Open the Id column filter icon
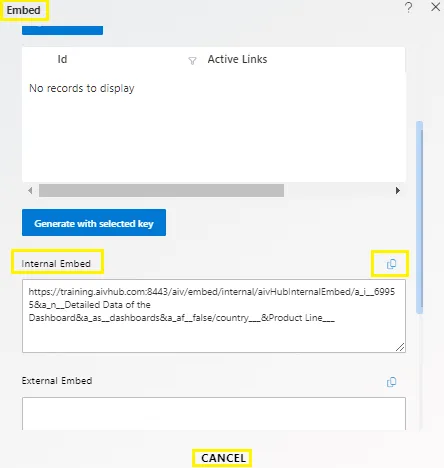Viewport: 444px width, 468px height. pyautogui.click(x=192, y=61)
